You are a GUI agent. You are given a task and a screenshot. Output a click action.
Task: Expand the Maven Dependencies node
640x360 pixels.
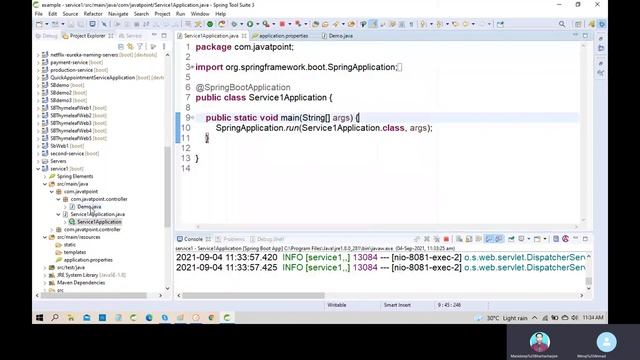(45, 282)
